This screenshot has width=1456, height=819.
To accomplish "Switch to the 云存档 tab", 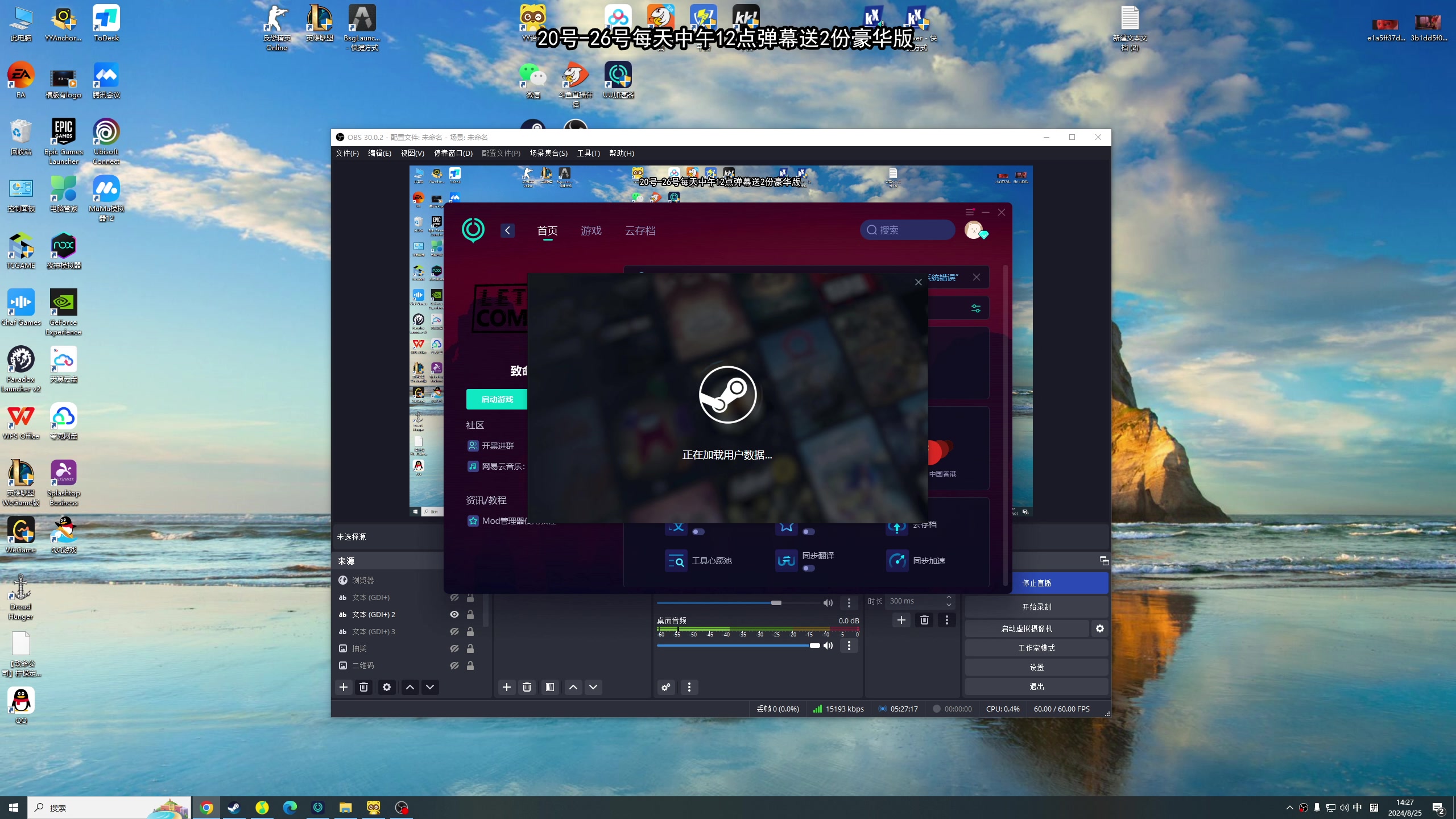I will pos(640,230).
